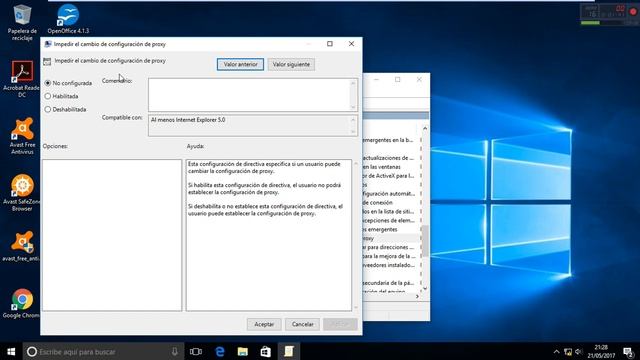Click the policy icon in the dialog title bar
Image resolution: width=640 pixels, height=360 pixels.
(48, 44)
